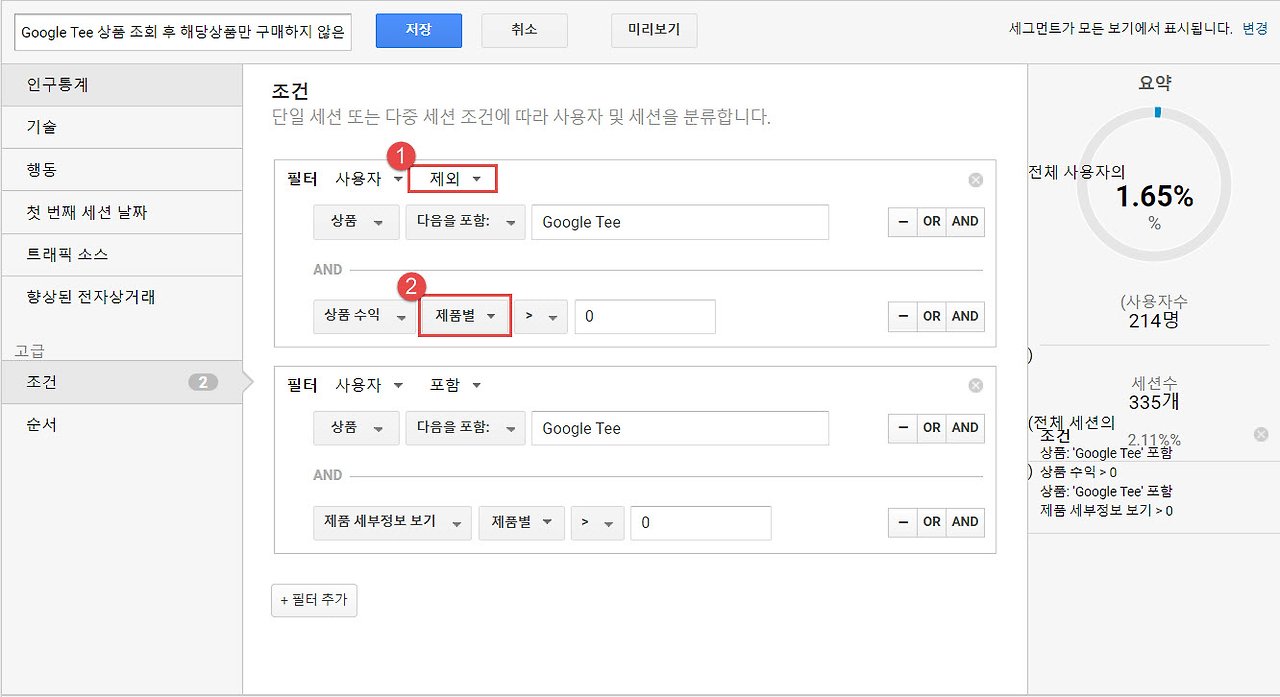Delete the 상품 수익 condition with its minus button
Image resolution: width=1280 pixels, height=697 pixels.
coord(903,316)
